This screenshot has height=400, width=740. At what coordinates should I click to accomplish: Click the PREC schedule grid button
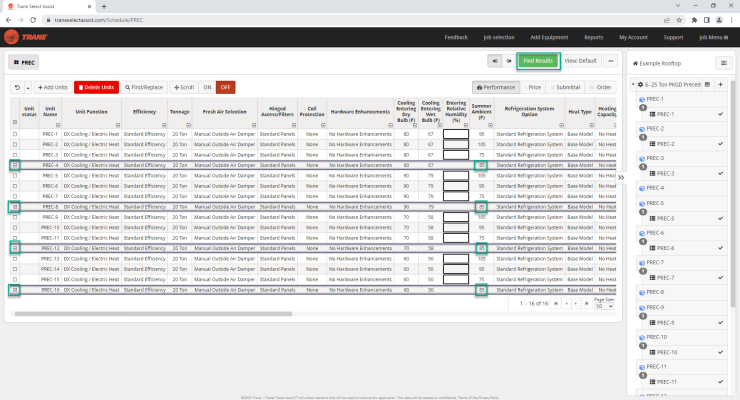coord(24,62)
